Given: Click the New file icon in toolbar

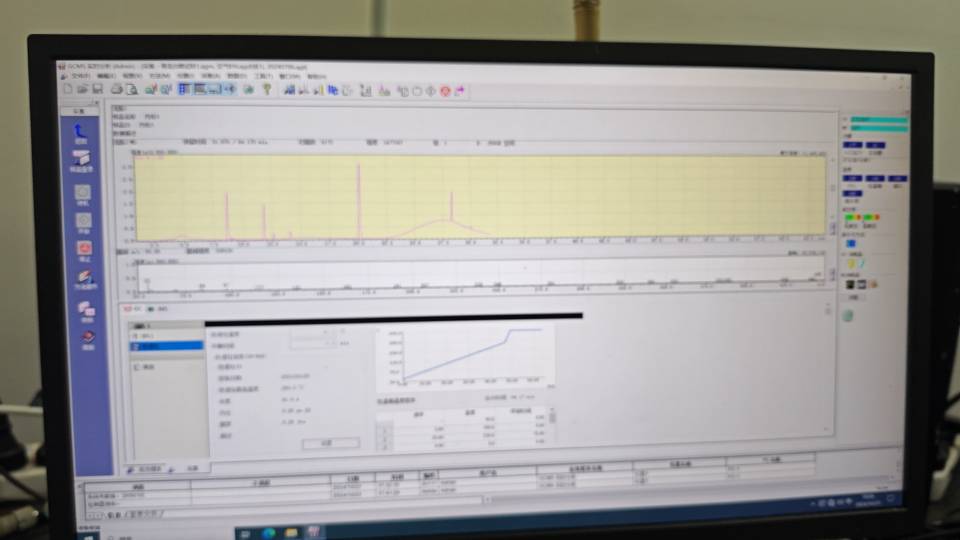Looking at the screenshot, I should point(67,89).
